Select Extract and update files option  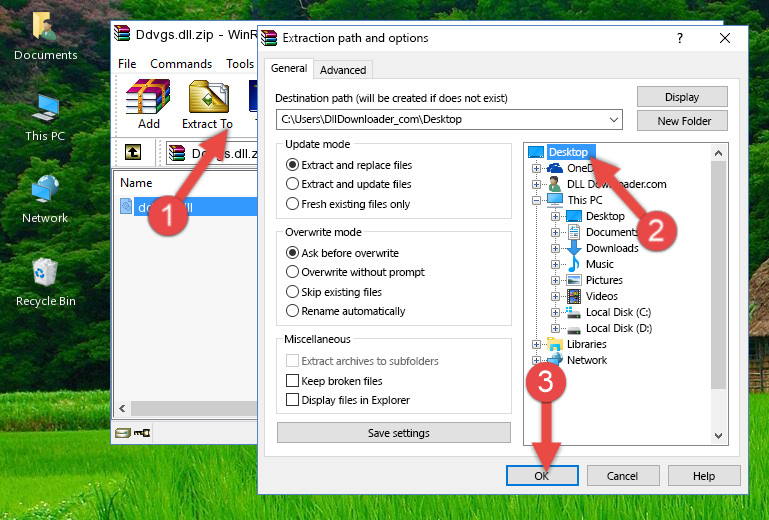pos(349,184)
